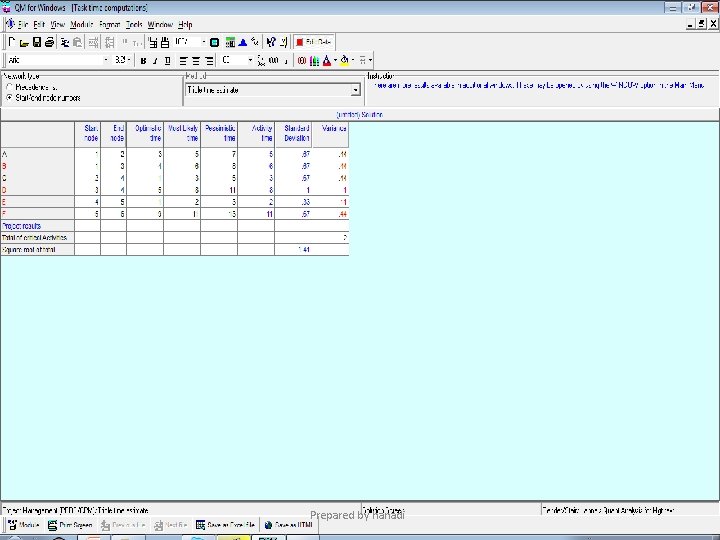
Task: Align text right
Action: pyautogui.click(x=209, y=60)
